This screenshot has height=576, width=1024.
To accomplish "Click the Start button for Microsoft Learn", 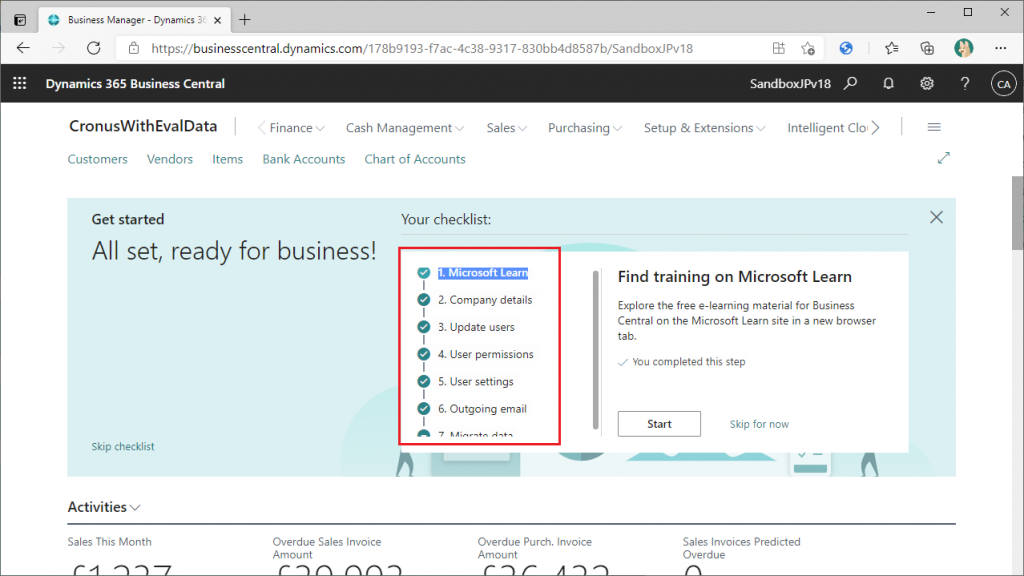I will pos(659,424).
